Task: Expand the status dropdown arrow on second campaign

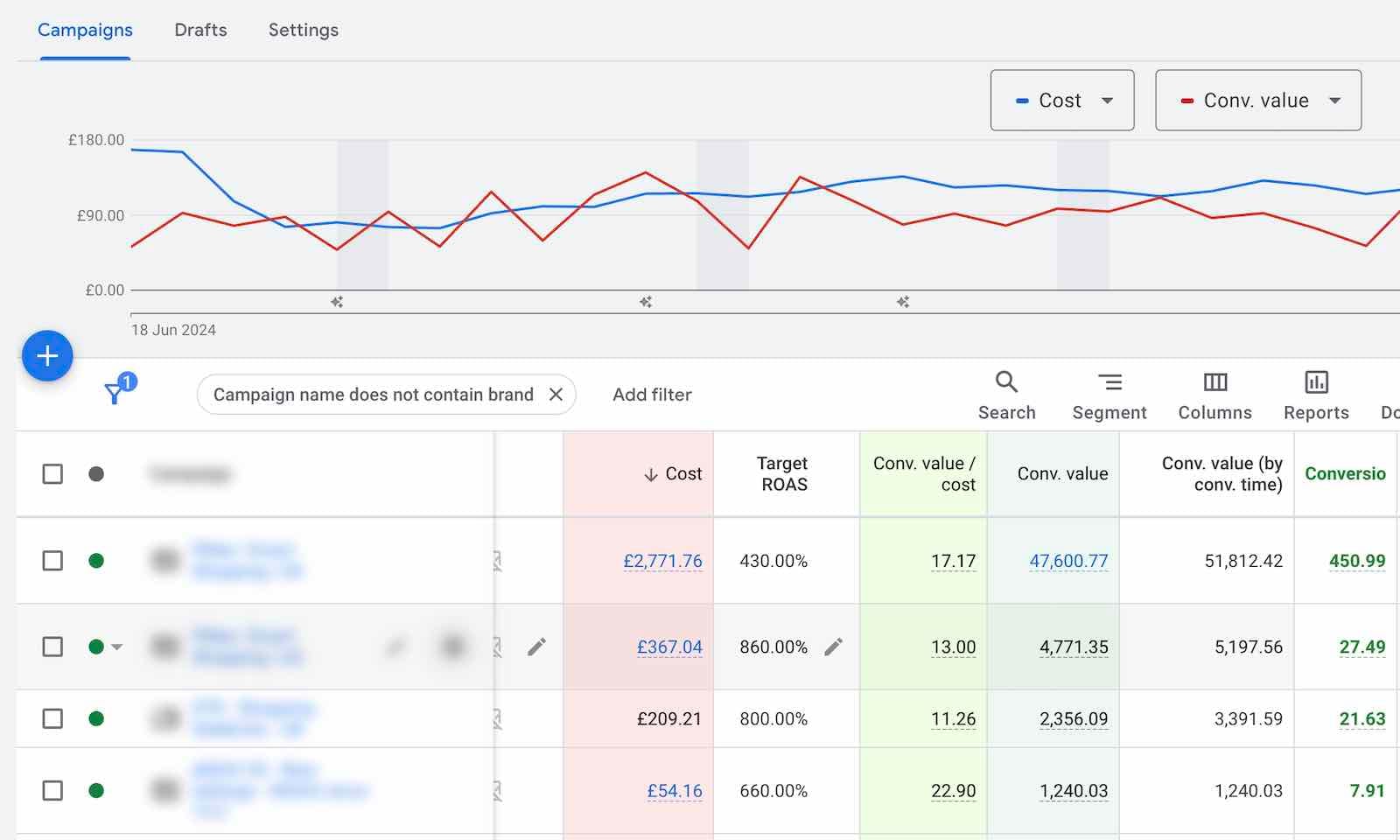Action: (x=118, y=647)
